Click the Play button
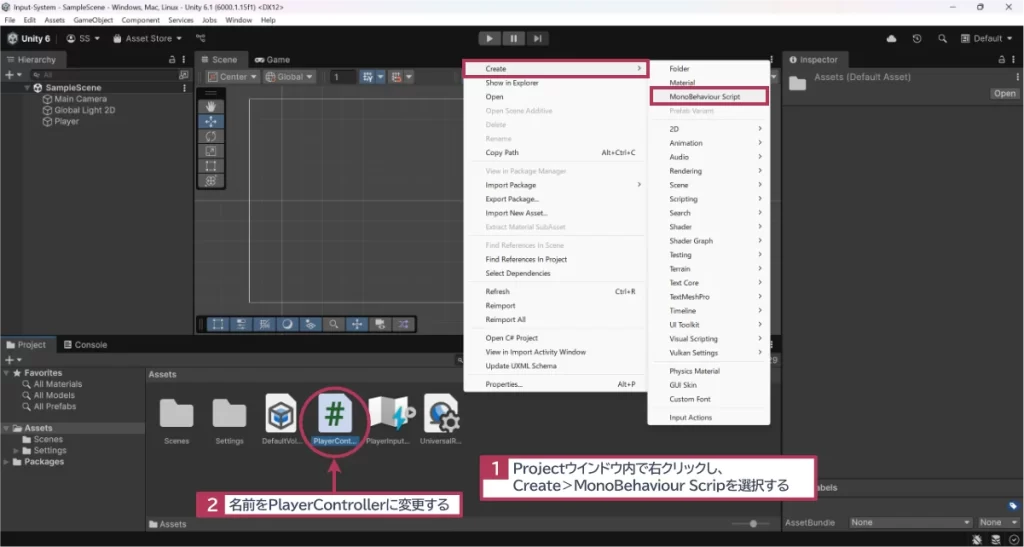 point(489,38)
